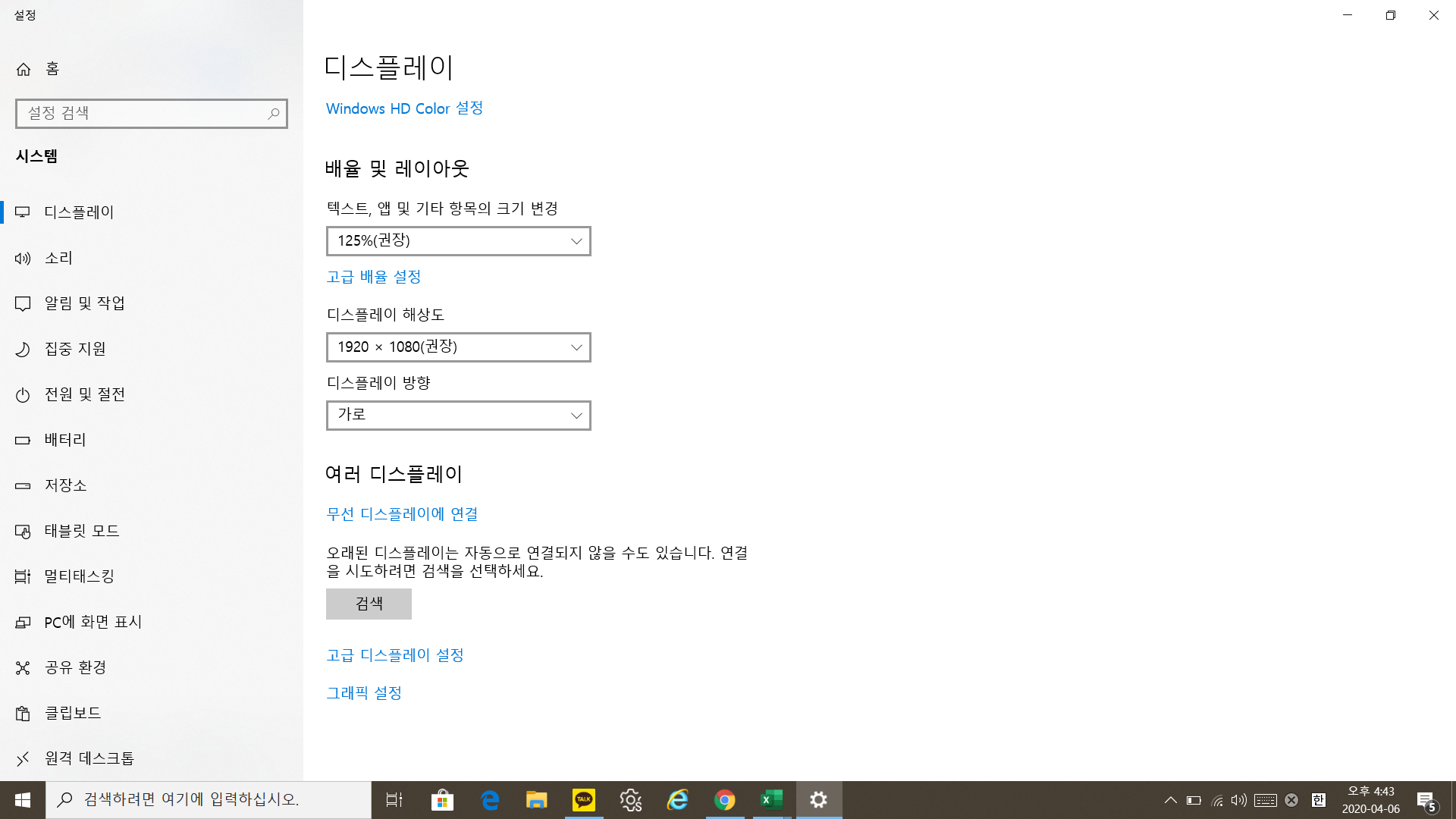The height and width of the screenshot is (819, 1456).
Task: Click the 검색 detect button
Action: [x=369, y=604]
